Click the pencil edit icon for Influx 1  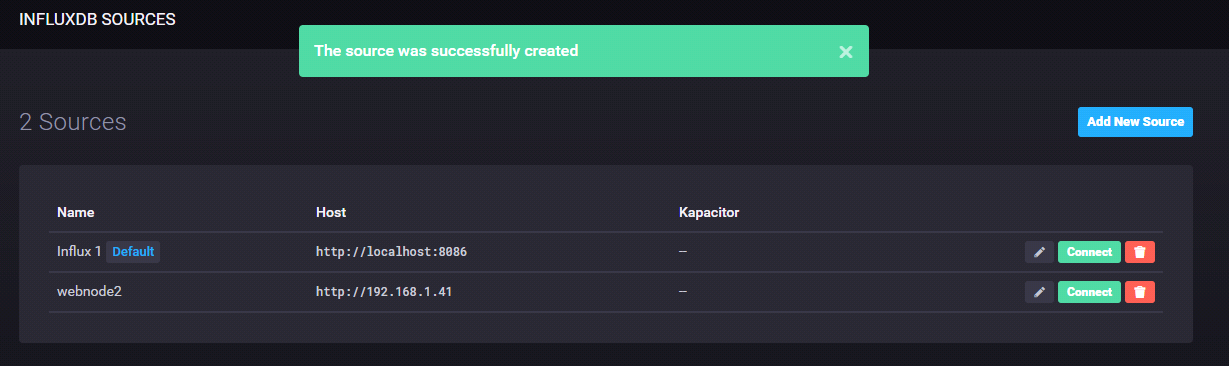click(x=1039, y=252)
